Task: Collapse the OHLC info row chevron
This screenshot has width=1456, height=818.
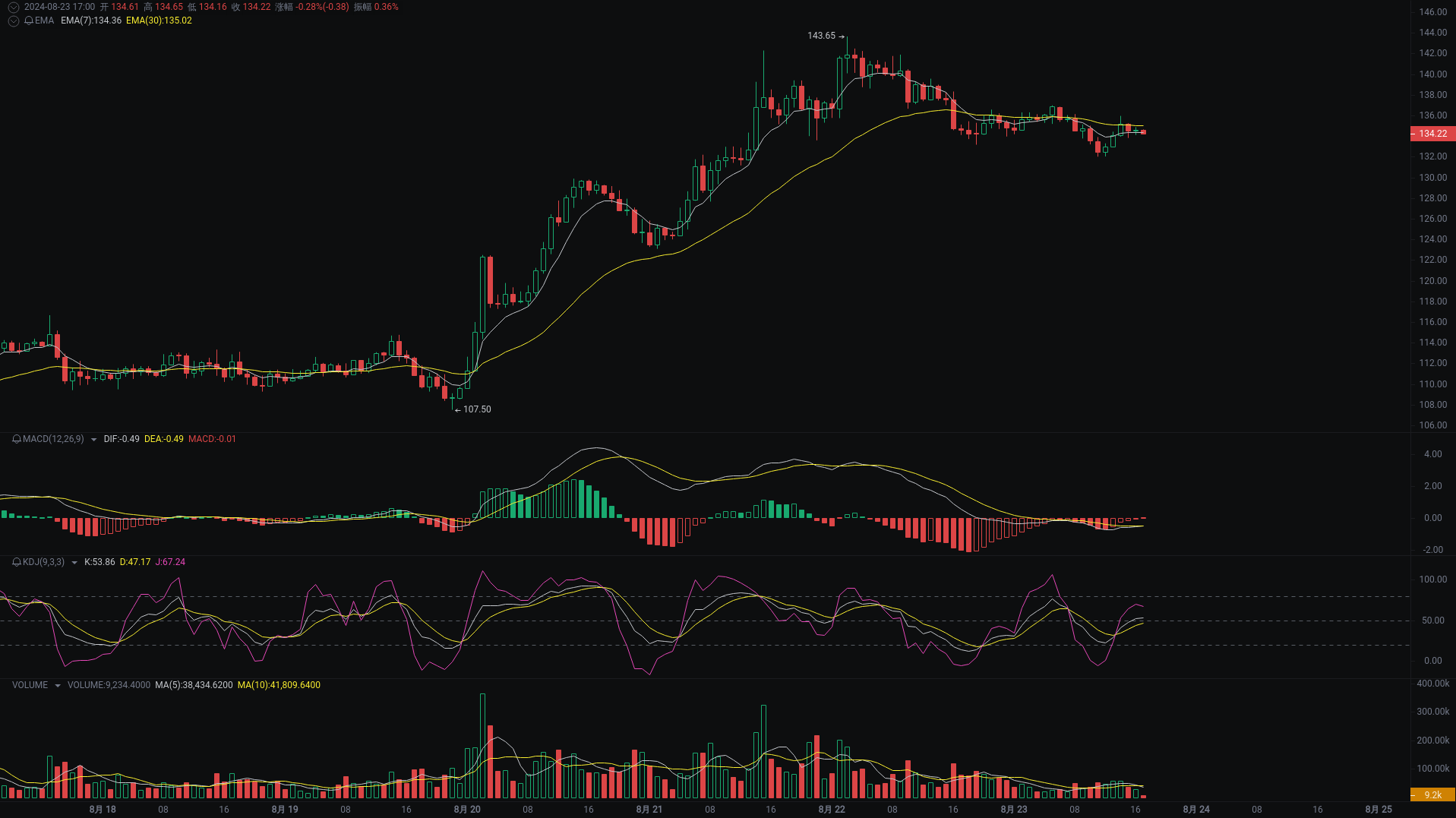Action: pyautogui.click(x=13, y=7)
